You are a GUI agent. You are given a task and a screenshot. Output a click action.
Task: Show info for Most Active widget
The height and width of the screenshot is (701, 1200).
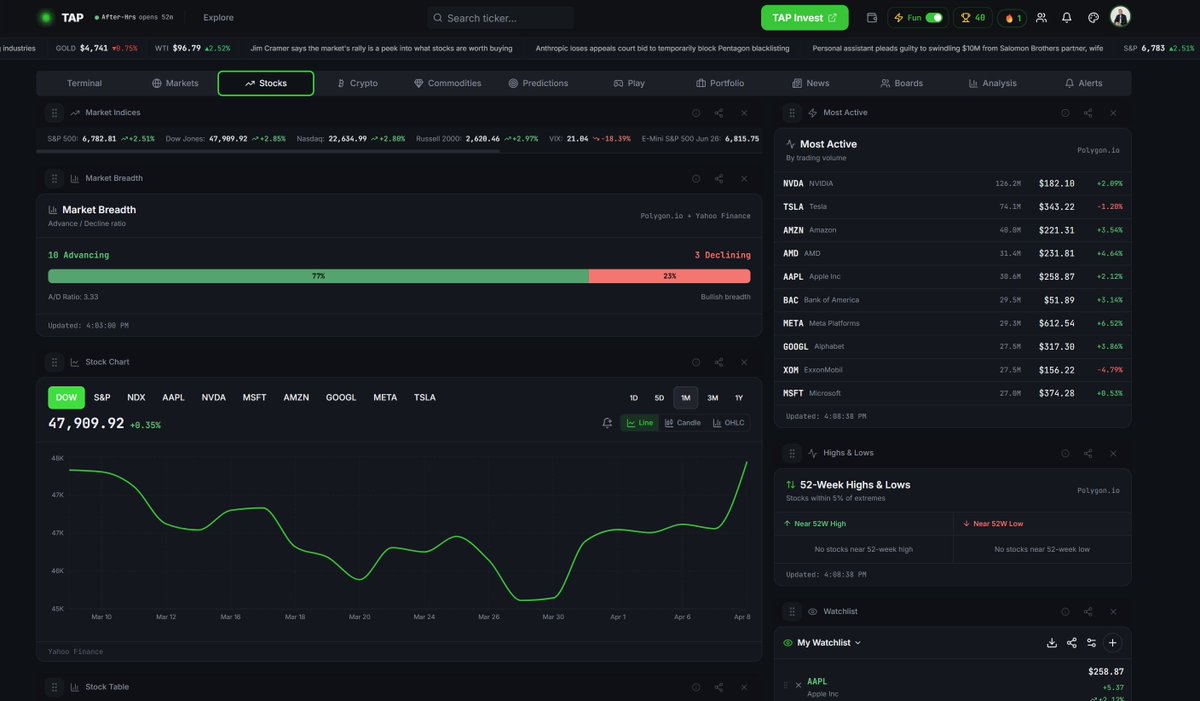click(x=1065, y=113)
